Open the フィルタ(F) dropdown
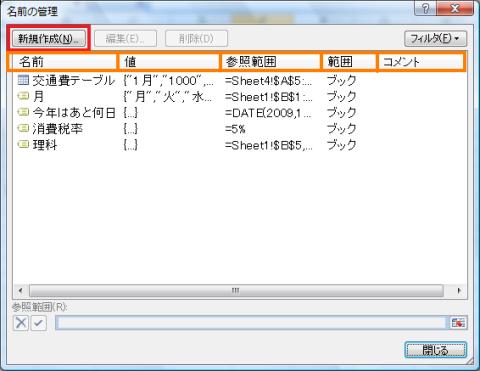The height and width of the screenshot is (371, 480). (x=435, y=39)
